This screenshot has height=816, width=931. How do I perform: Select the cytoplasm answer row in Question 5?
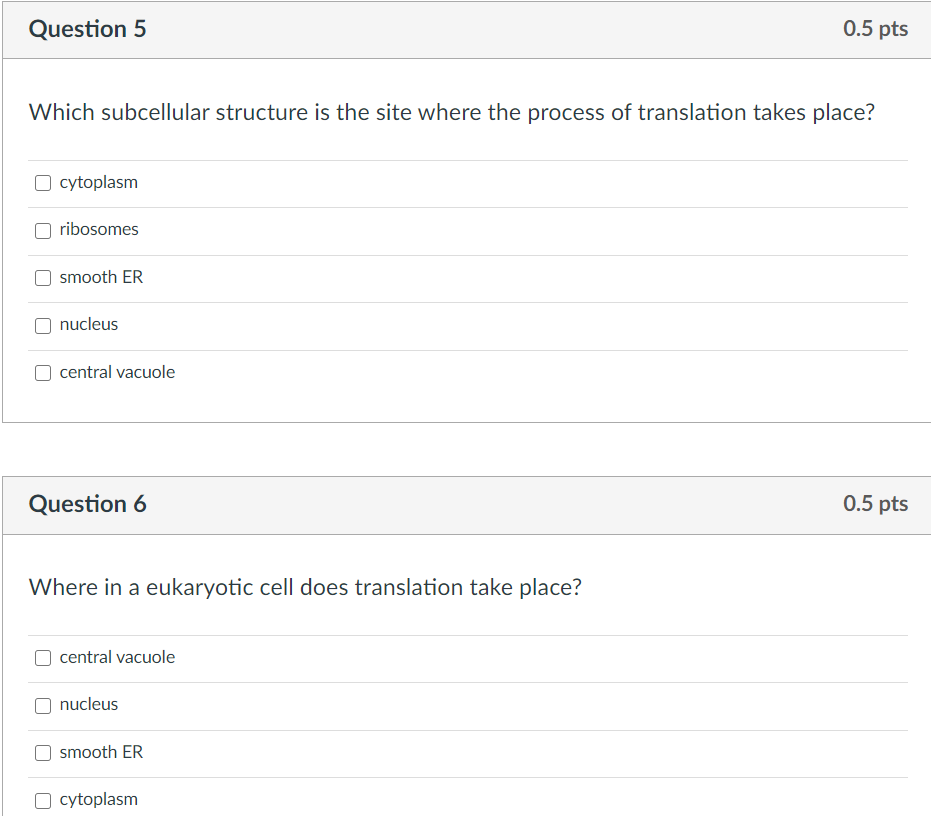point(99,182)
